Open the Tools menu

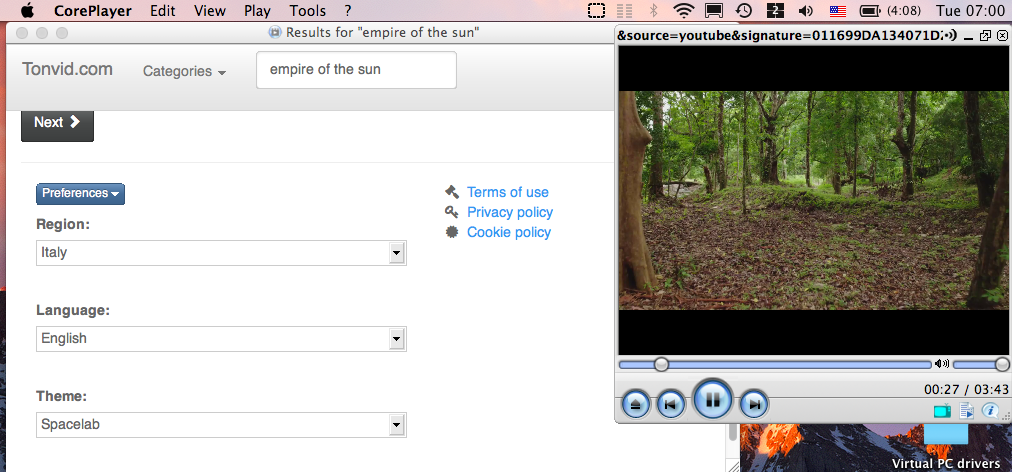308,11
